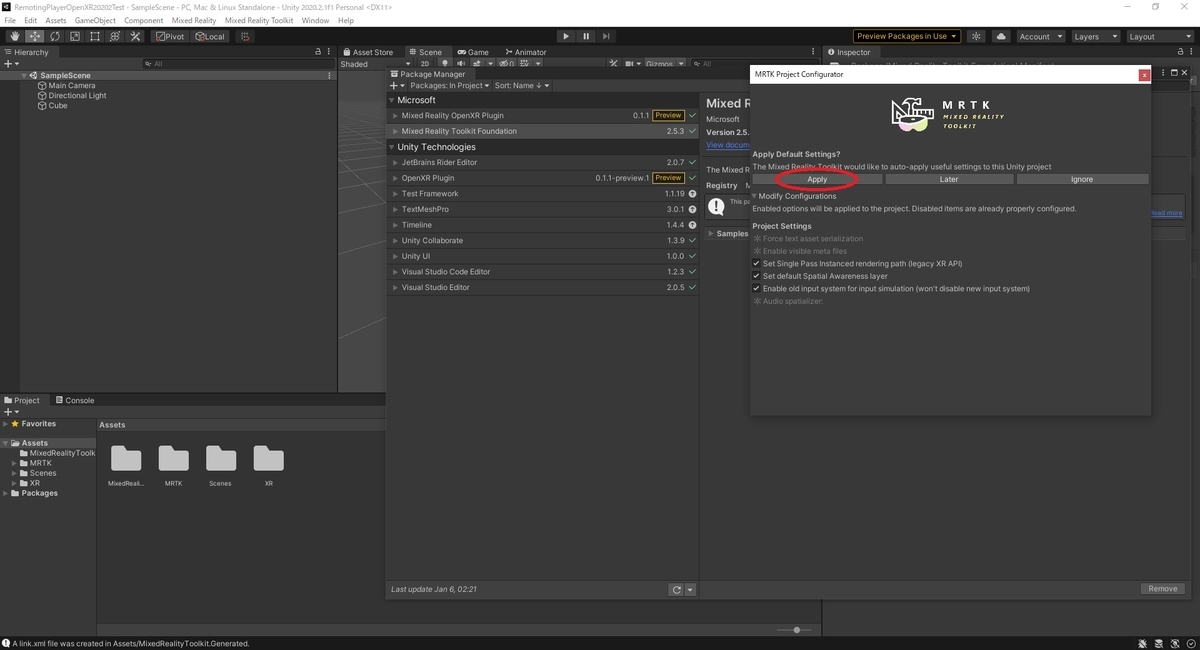Click the Step frame button
The width and height of the screenshot is (1200, 650).
[x=607, y=36]
